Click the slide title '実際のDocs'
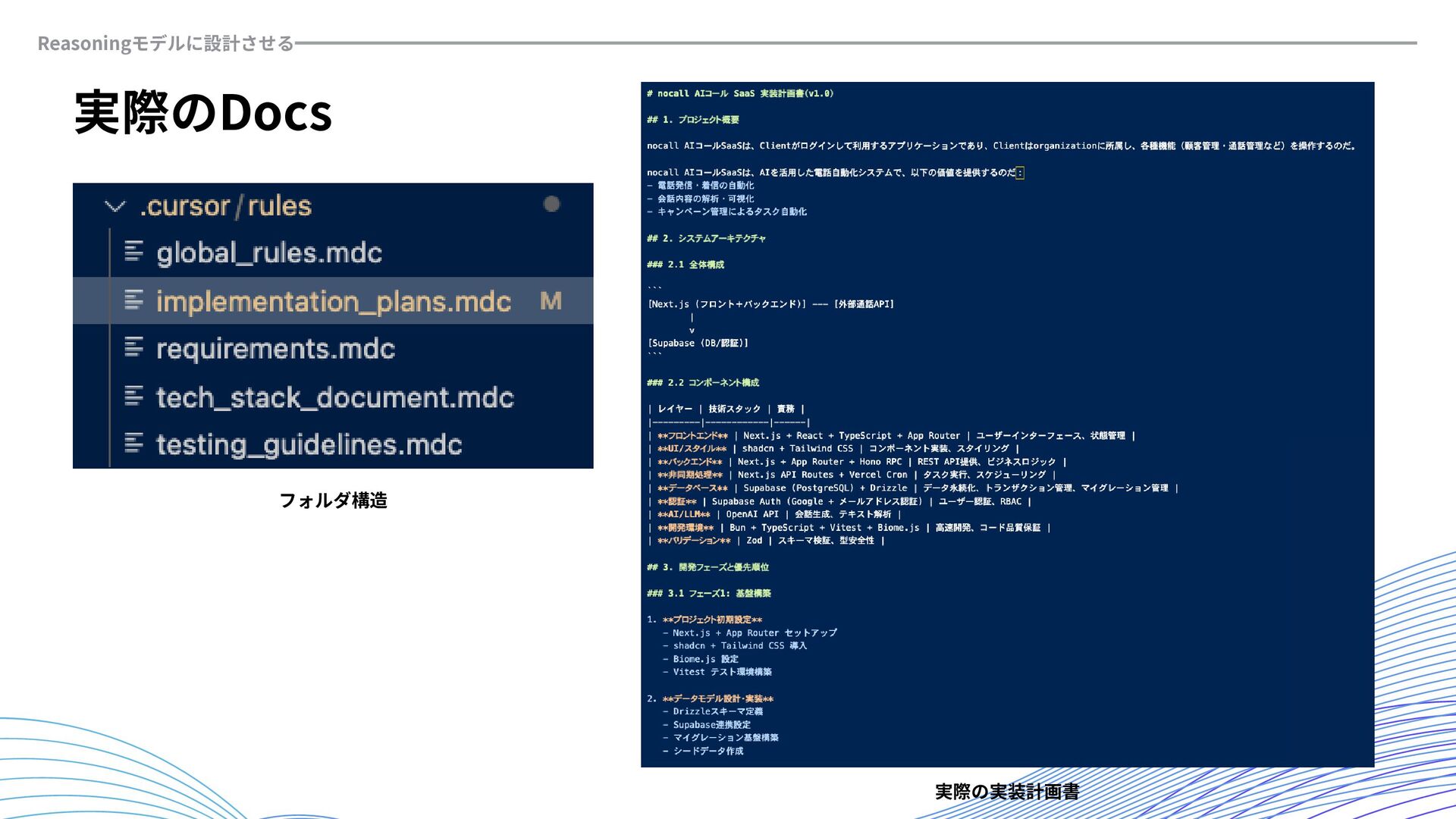 tap(203, 112)
